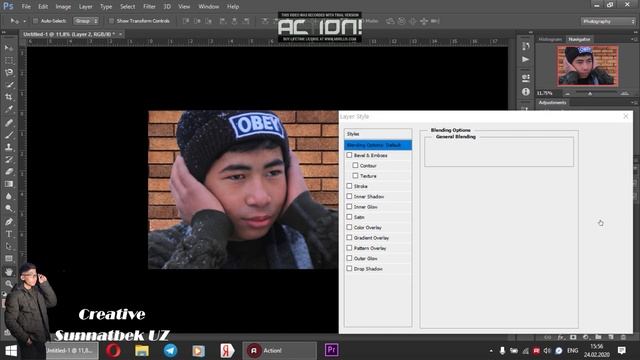The image size is (640, 360).
Task: Close the Layer Style dialog
Action: click(x=626, y=116)
